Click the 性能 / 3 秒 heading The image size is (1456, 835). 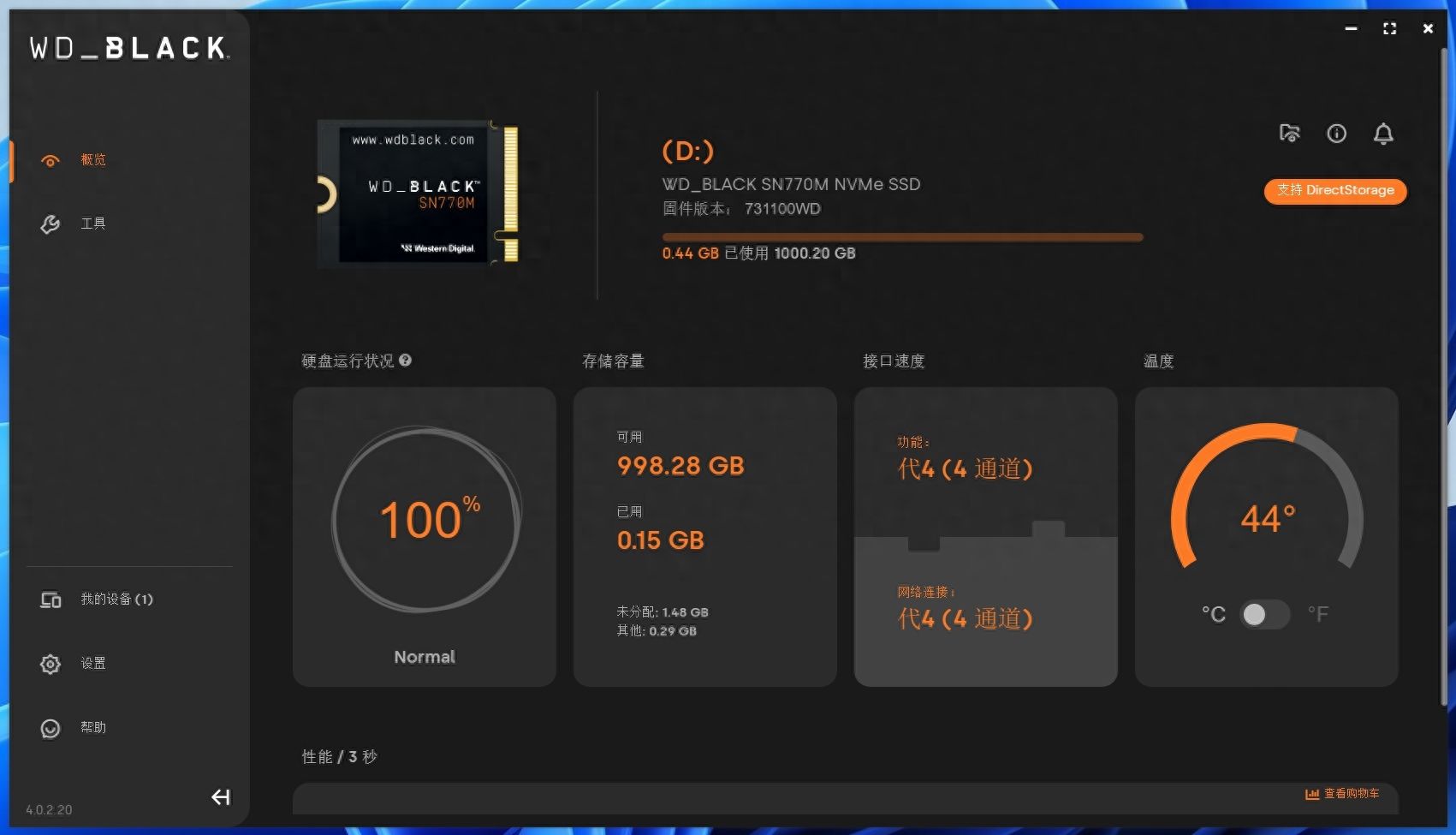(340, 757)
